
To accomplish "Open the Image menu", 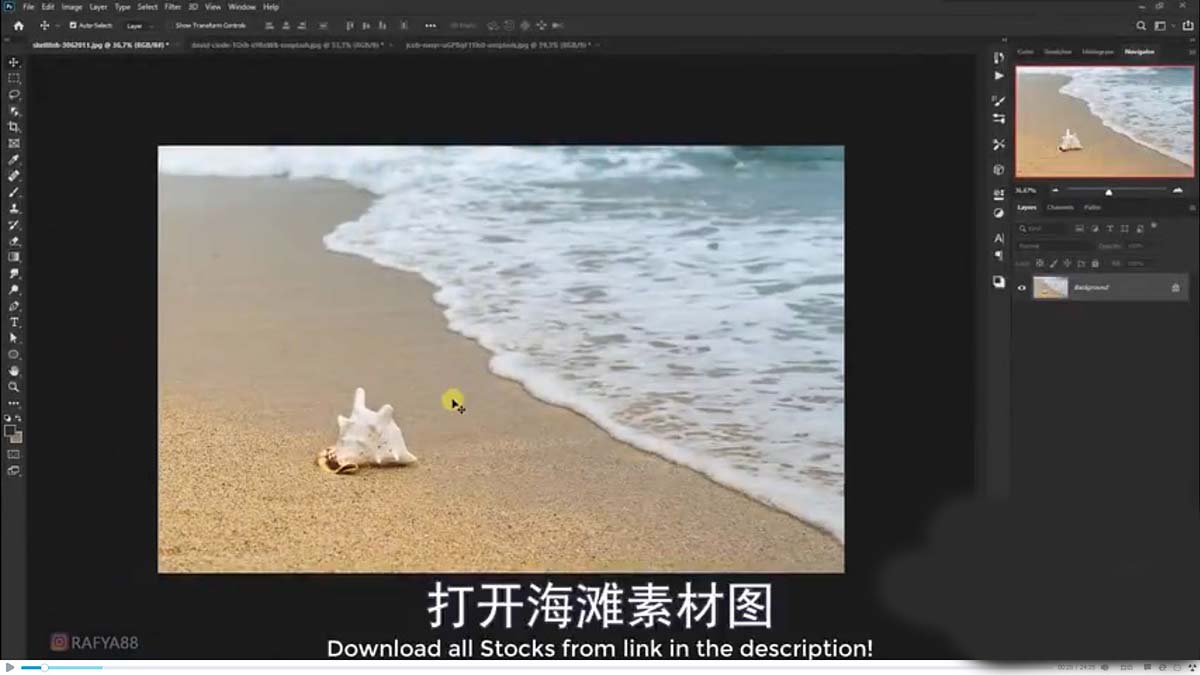I will [72, 7].
